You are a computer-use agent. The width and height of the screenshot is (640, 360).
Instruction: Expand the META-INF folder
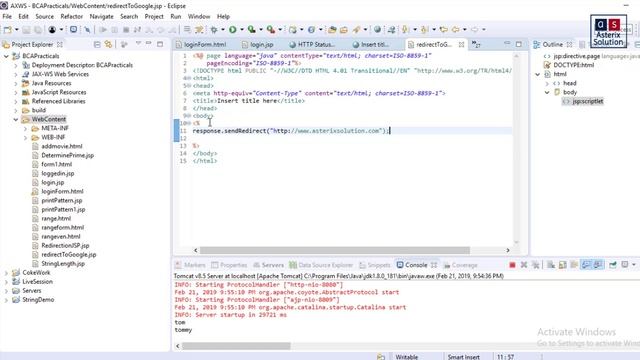point(25,129)
